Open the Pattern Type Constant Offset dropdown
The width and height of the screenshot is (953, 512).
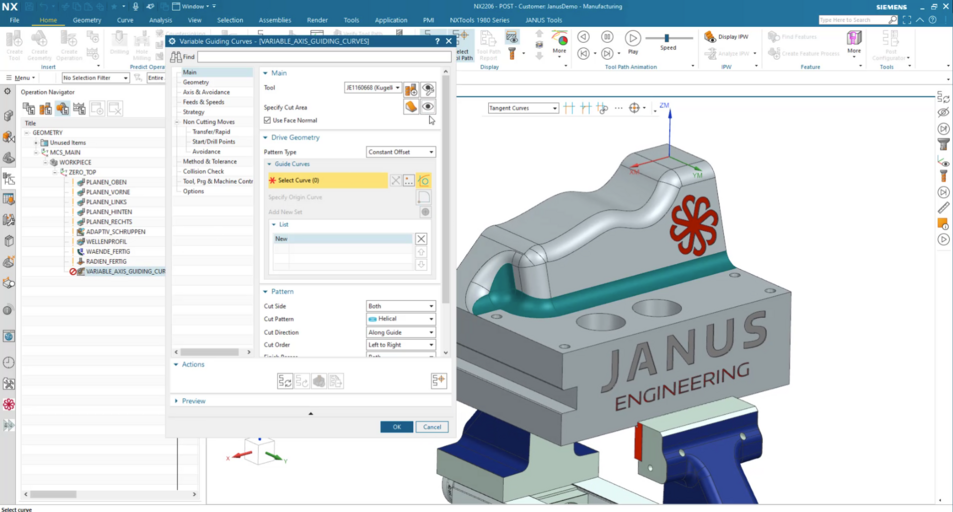[x=401, y=152]
